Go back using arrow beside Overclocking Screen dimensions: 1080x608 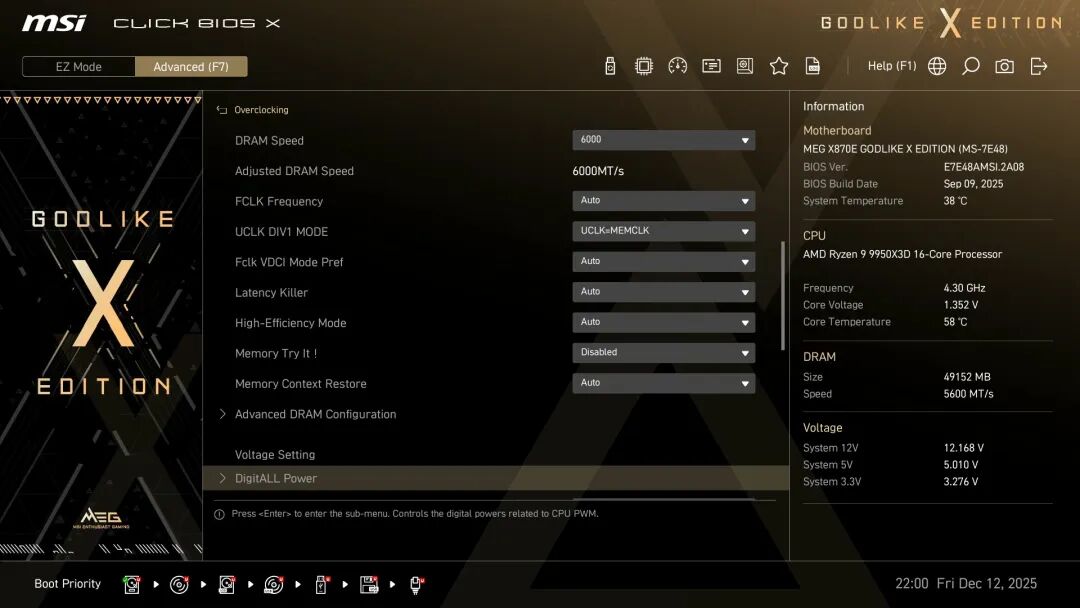pyautogui.click(x=222, y=110)
